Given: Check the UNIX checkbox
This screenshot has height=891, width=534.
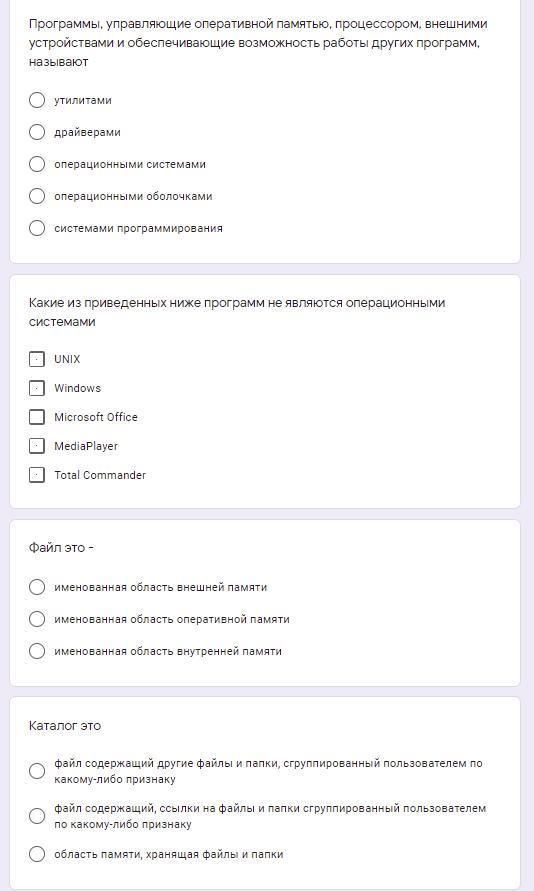Looking at the screenshot, I should 37,359.
